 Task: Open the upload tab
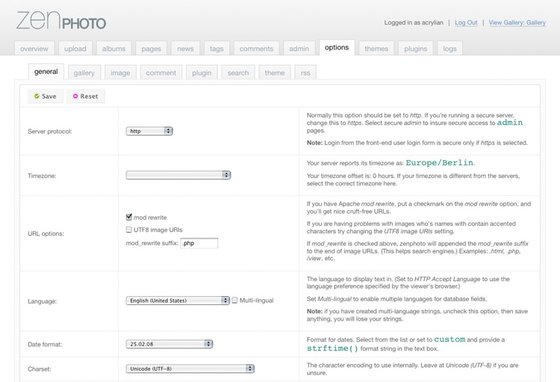(75, 49)
